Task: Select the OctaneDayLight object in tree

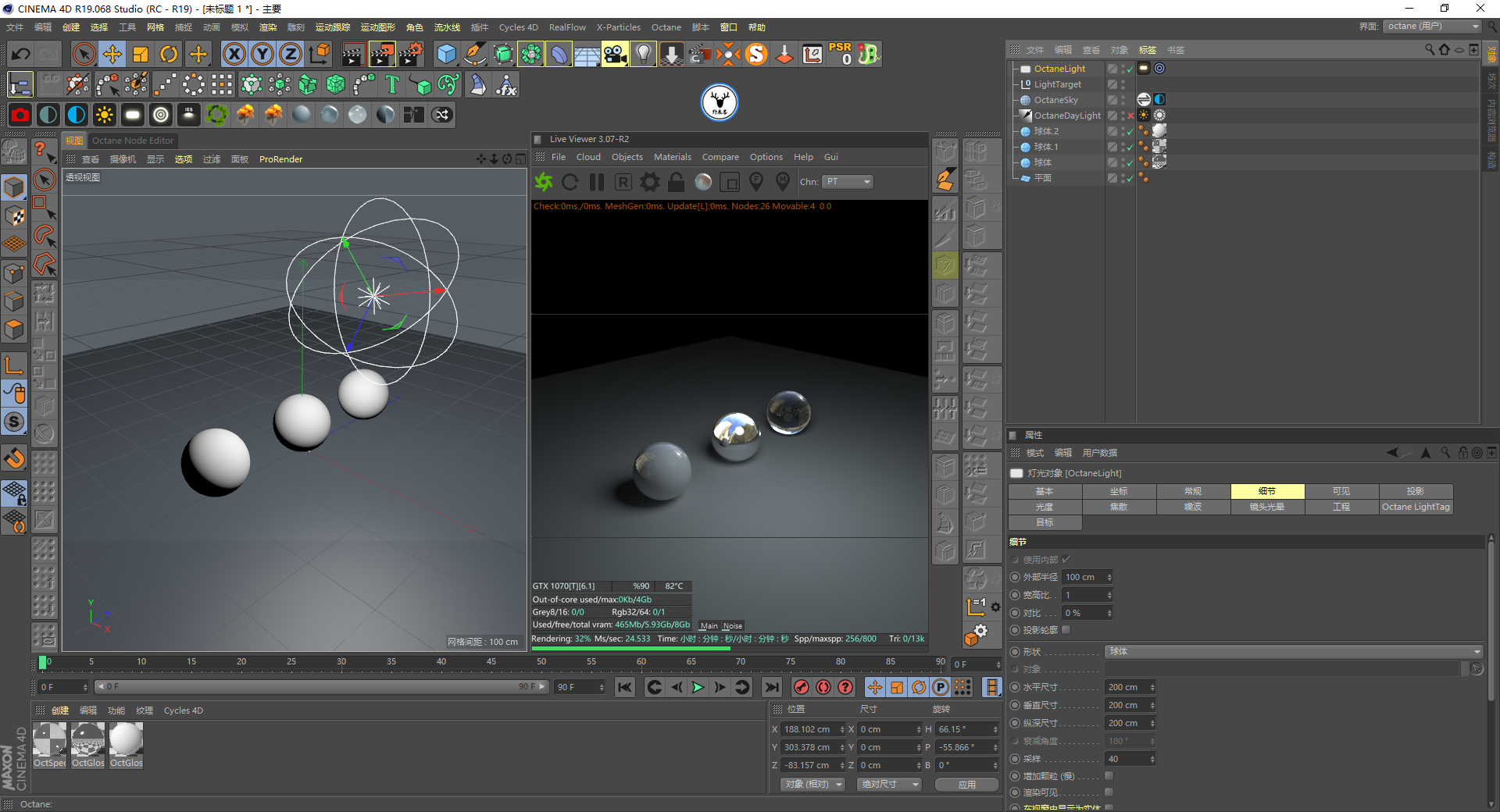Action: click(1067, 116)
